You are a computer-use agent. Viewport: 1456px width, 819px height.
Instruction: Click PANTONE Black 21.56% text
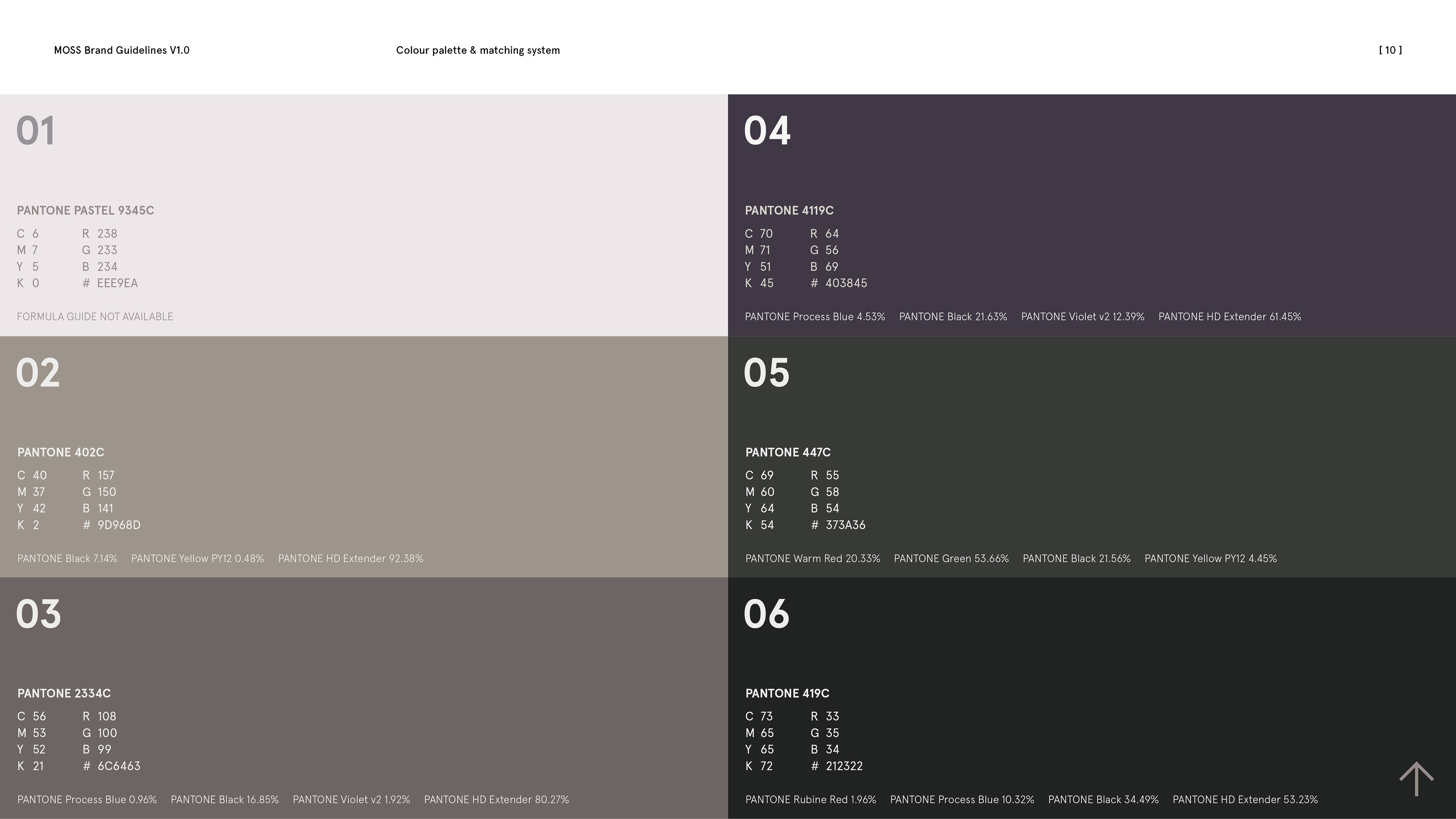1077,559
